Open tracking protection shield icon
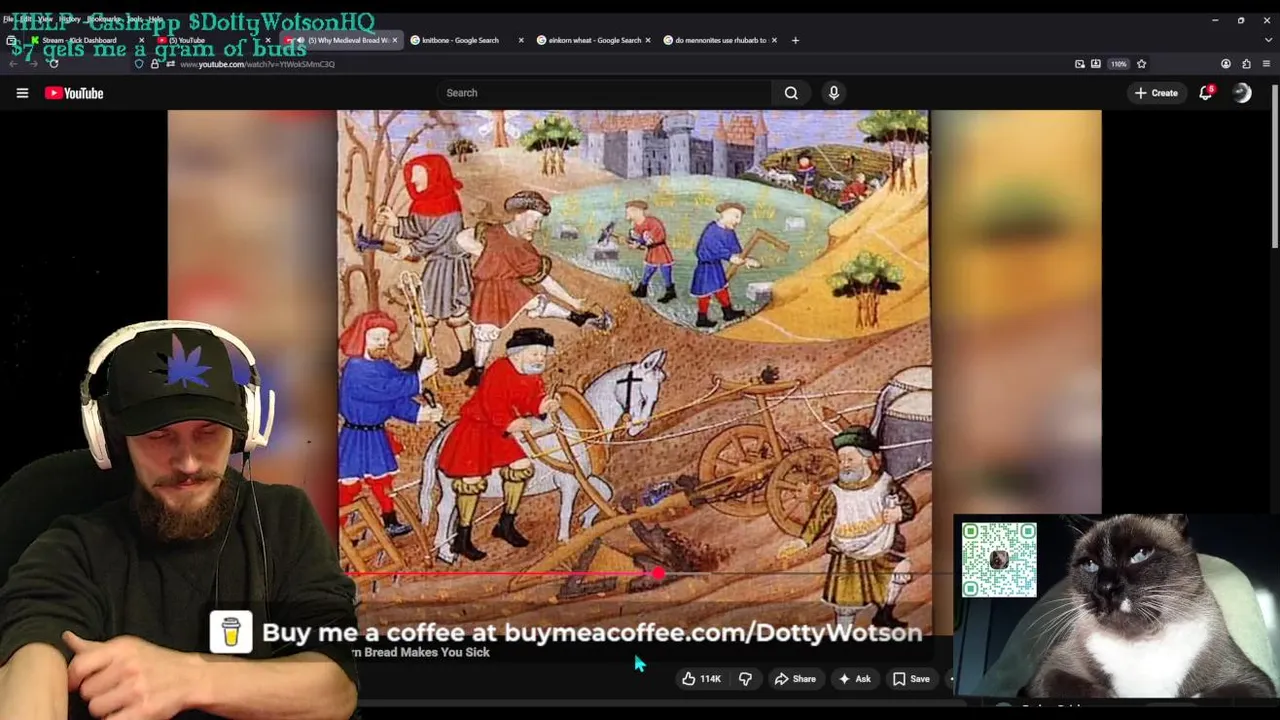Viewport: 1280px width, 720px height. (139, 64)
